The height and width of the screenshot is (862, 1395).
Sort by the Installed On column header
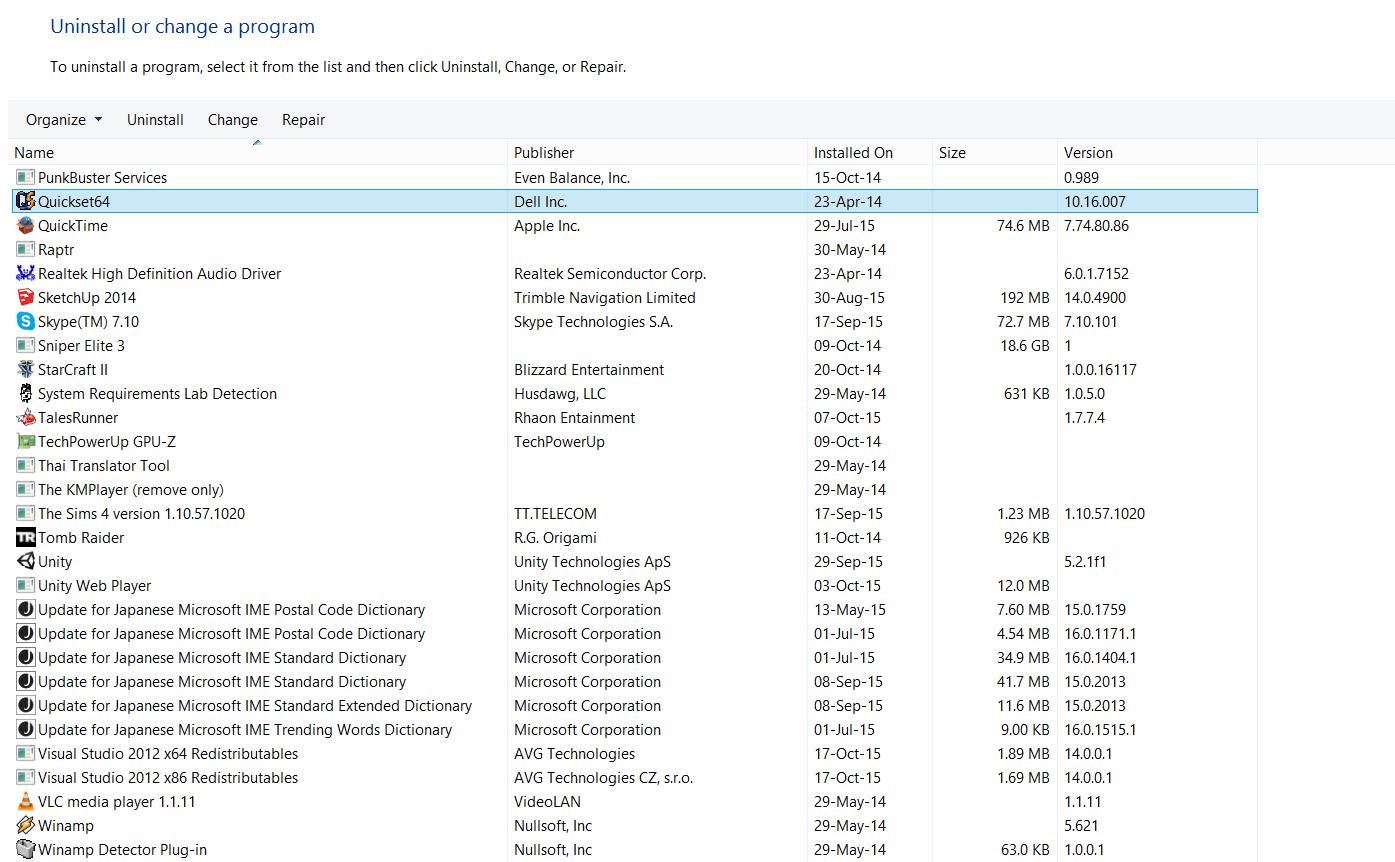pos(870,153)
